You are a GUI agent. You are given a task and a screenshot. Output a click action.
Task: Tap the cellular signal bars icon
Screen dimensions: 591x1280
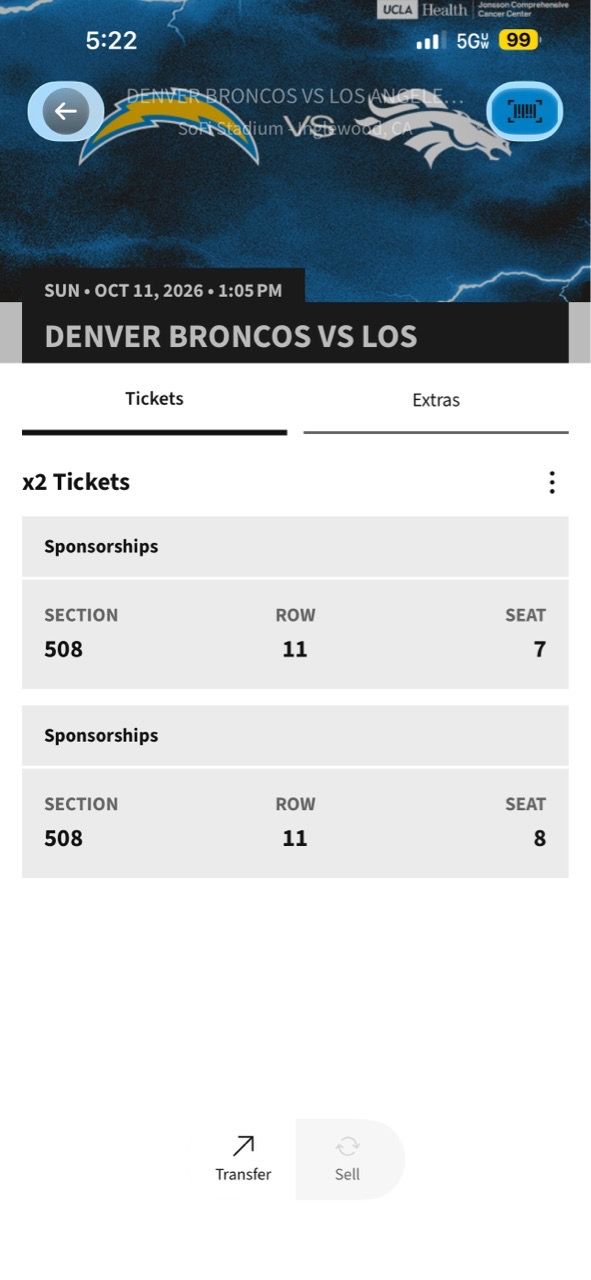pyautogui.click(x=431, y=41)
